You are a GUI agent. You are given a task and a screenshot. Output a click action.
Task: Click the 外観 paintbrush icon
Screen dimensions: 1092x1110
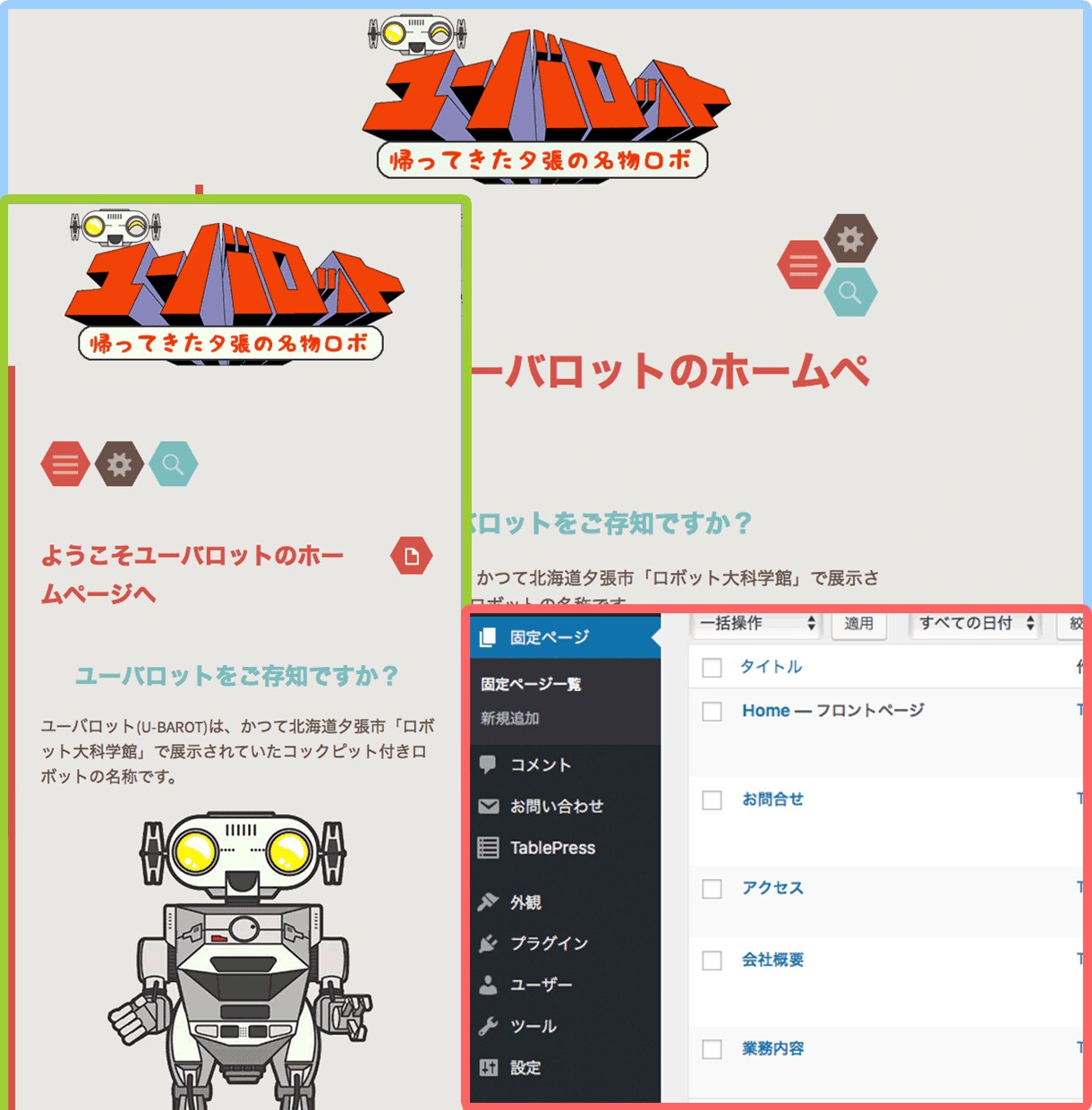[x=488, y=901]
